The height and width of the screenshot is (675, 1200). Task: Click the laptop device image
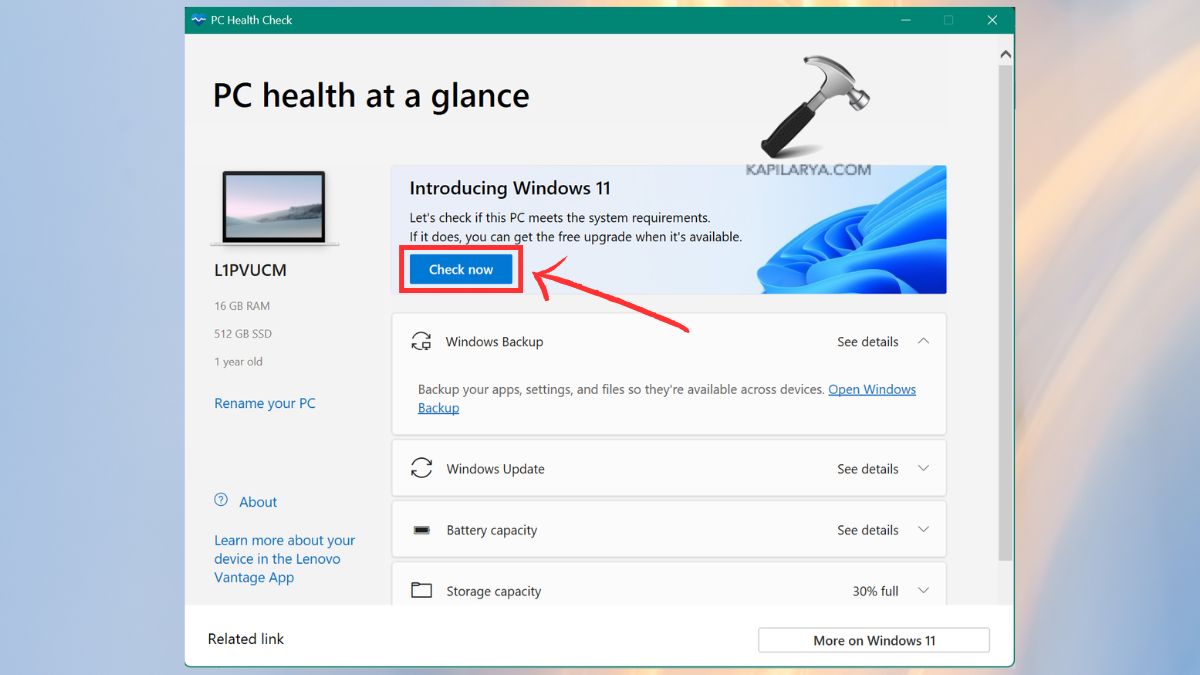pos(274,207)
